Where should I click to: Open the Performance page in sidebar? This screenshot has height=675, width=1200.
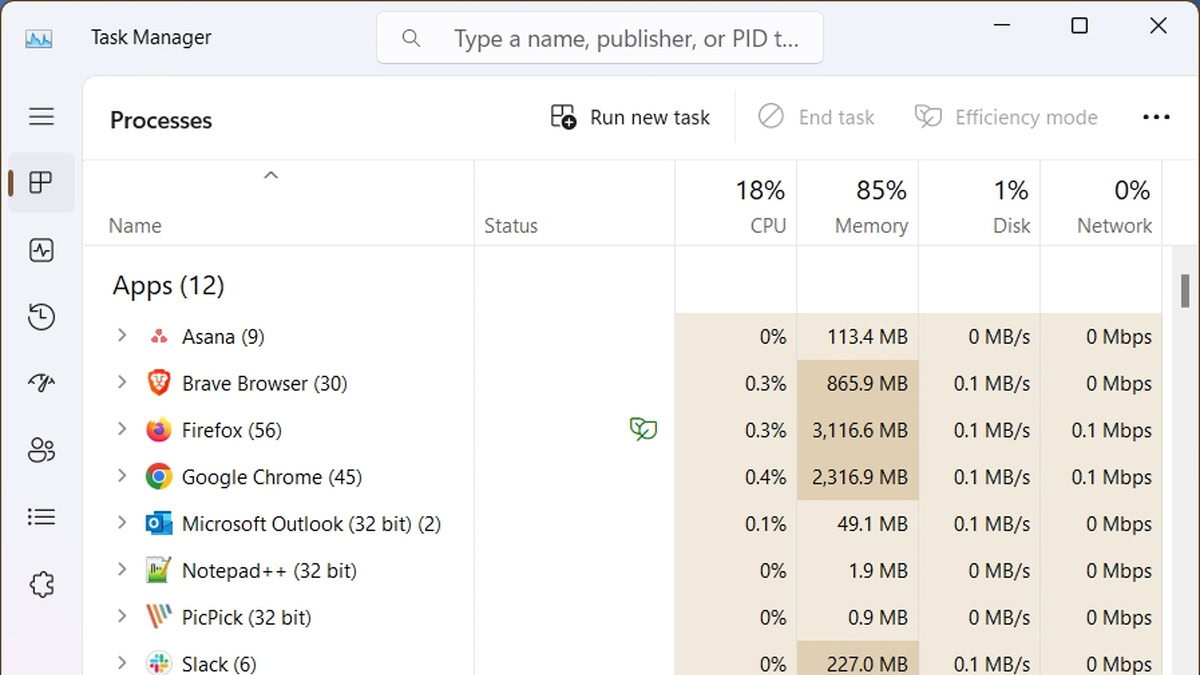coord(41,250)
